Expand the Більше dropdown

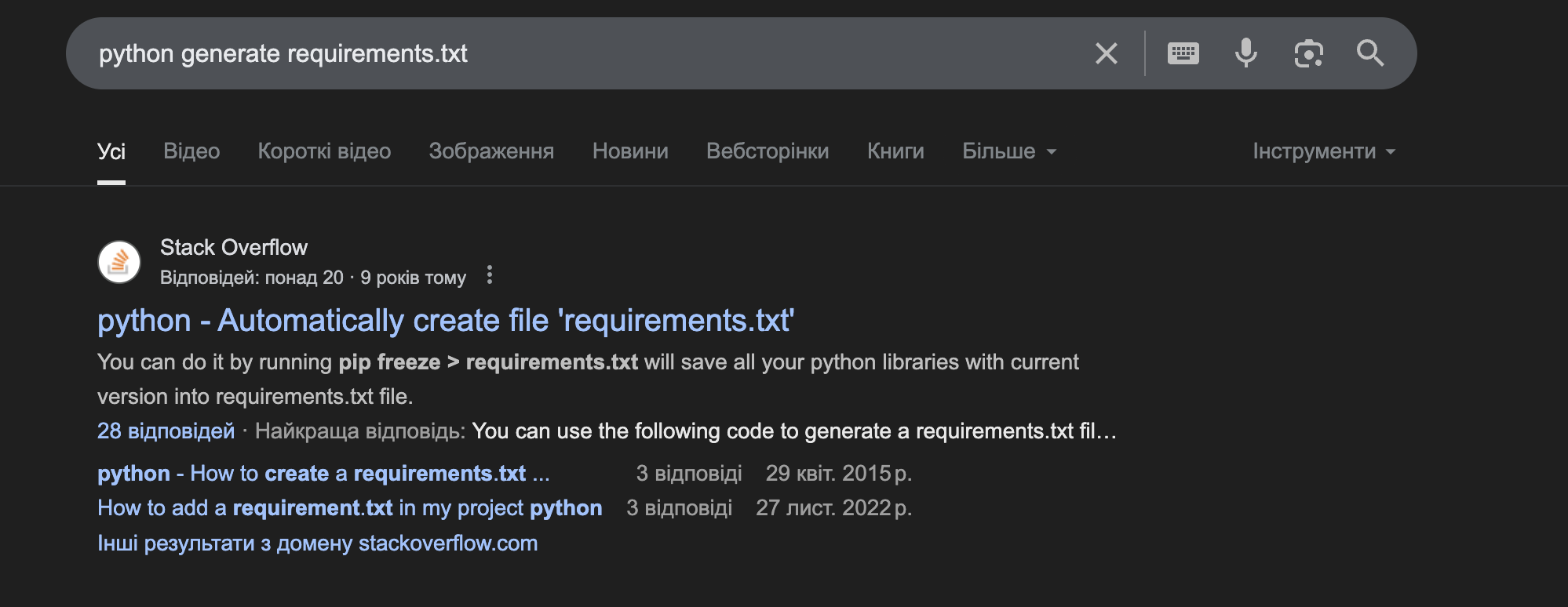pyautogui.click(x=1009, y=151)
